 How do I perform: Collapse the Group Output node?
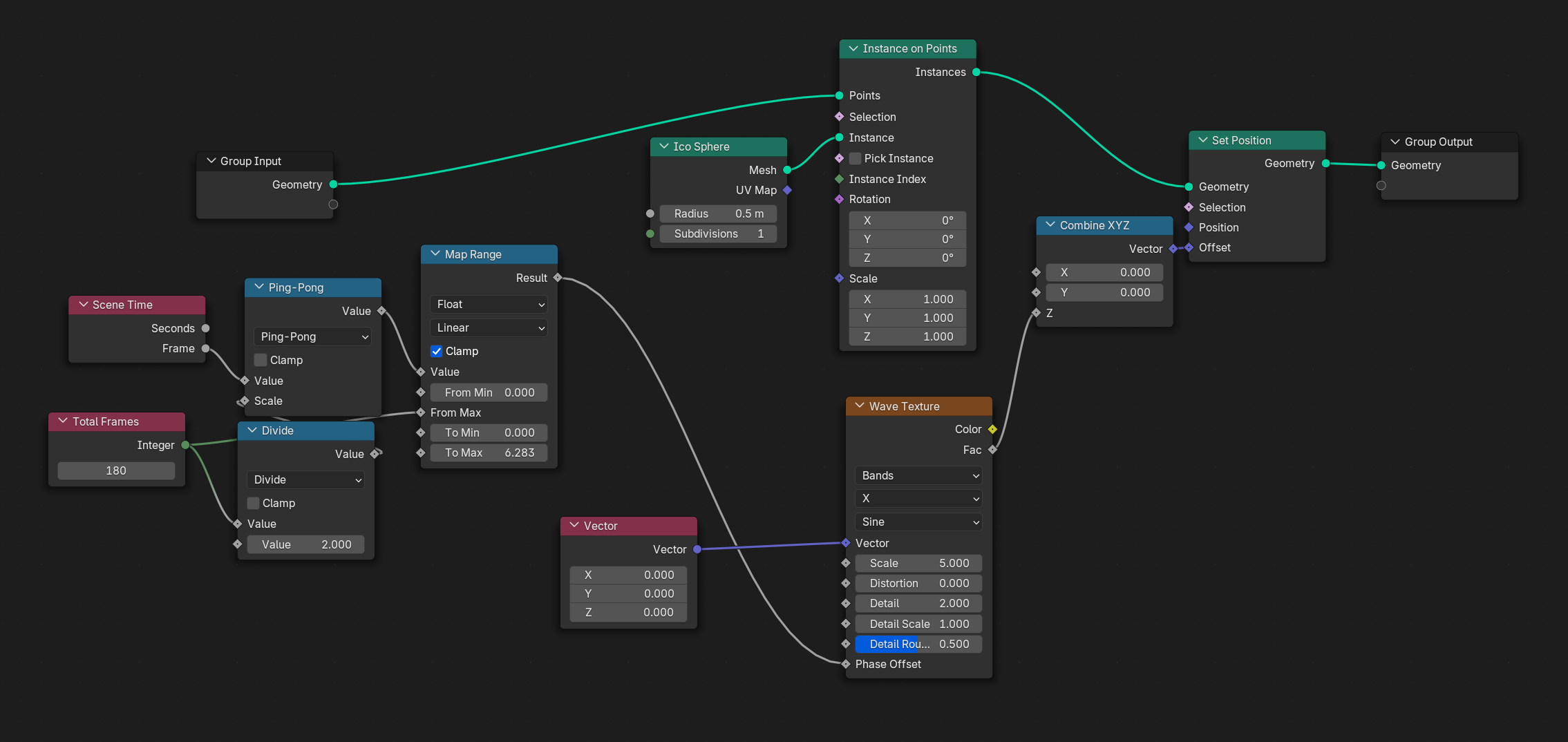[1394, 142]
